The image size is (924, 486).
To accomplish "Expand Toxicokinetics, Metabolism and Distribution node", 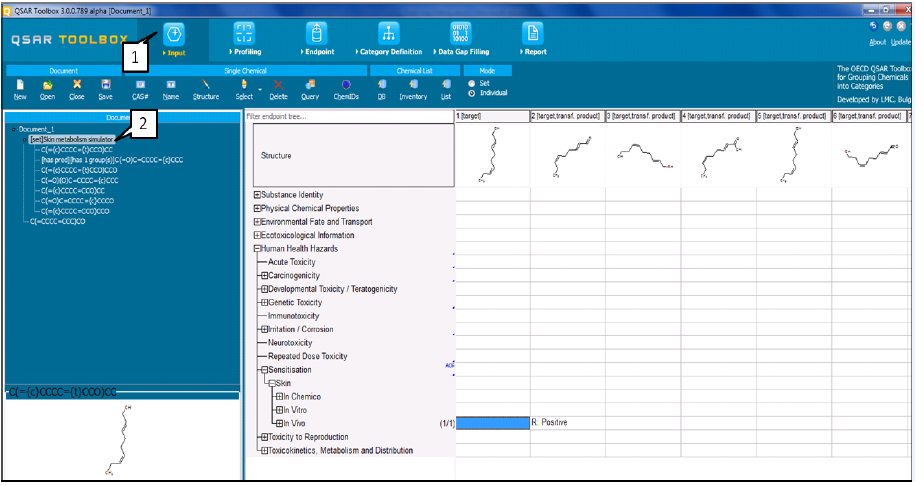I will 265,451.
